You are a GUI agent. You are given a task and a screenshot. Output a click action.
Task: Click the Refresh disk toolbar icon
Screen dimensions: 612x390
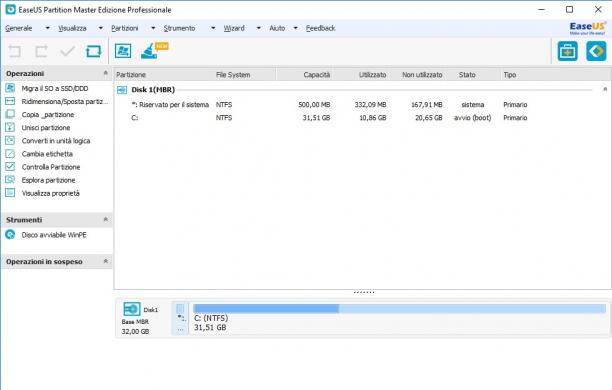pyautogui.click(x=93, y=51)
